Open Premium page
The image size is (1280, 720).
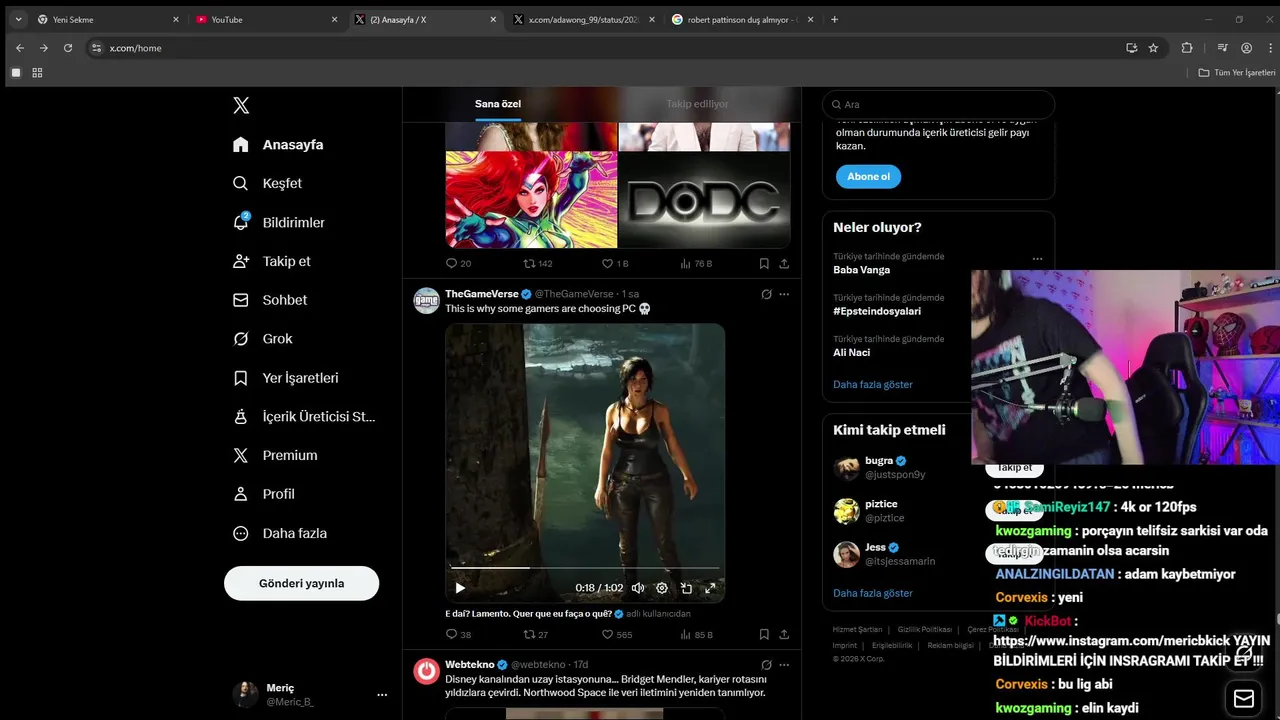point(275,455)
